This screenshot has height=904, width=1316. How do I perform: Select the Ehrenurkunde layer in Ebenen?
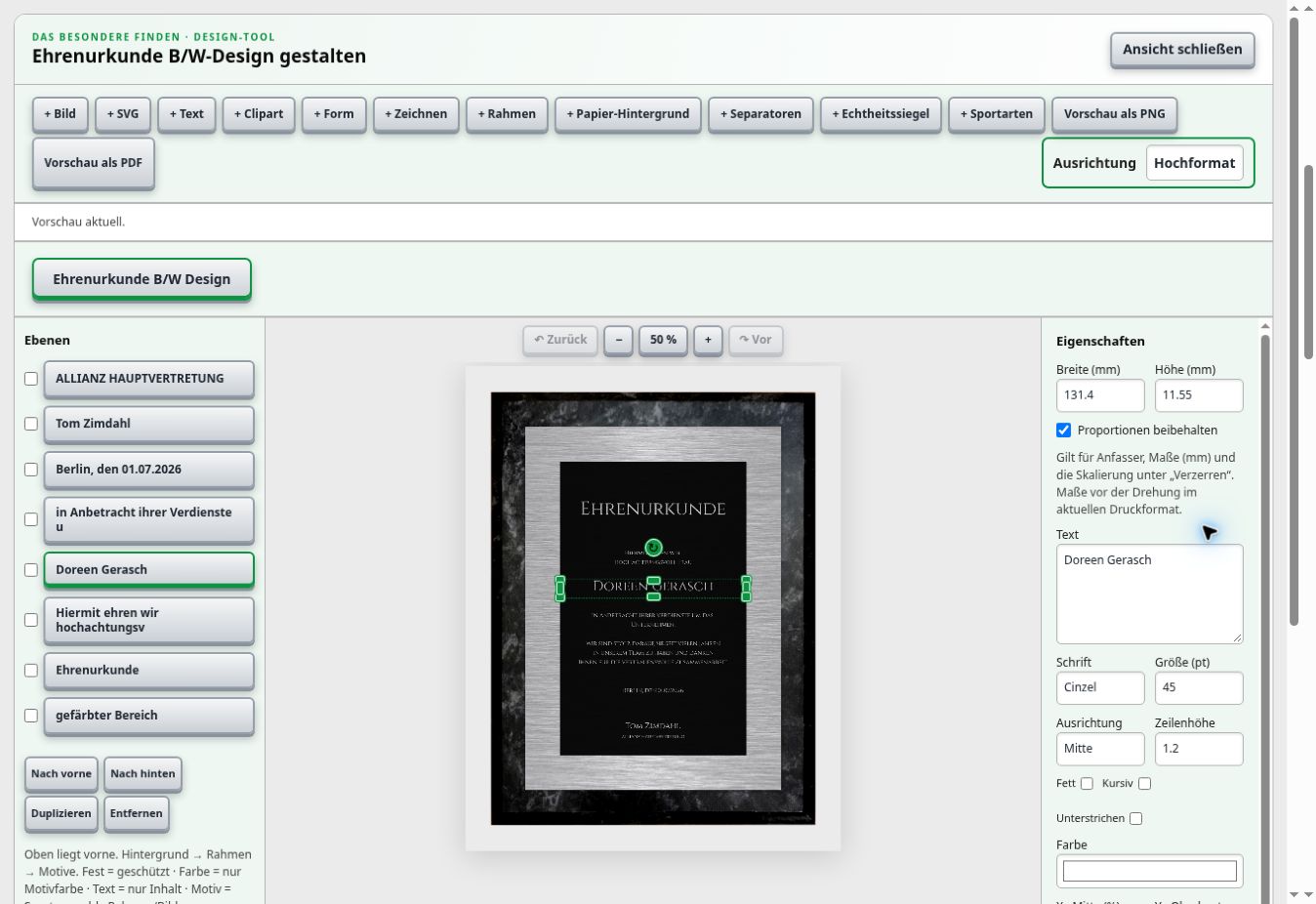[148, 671]
